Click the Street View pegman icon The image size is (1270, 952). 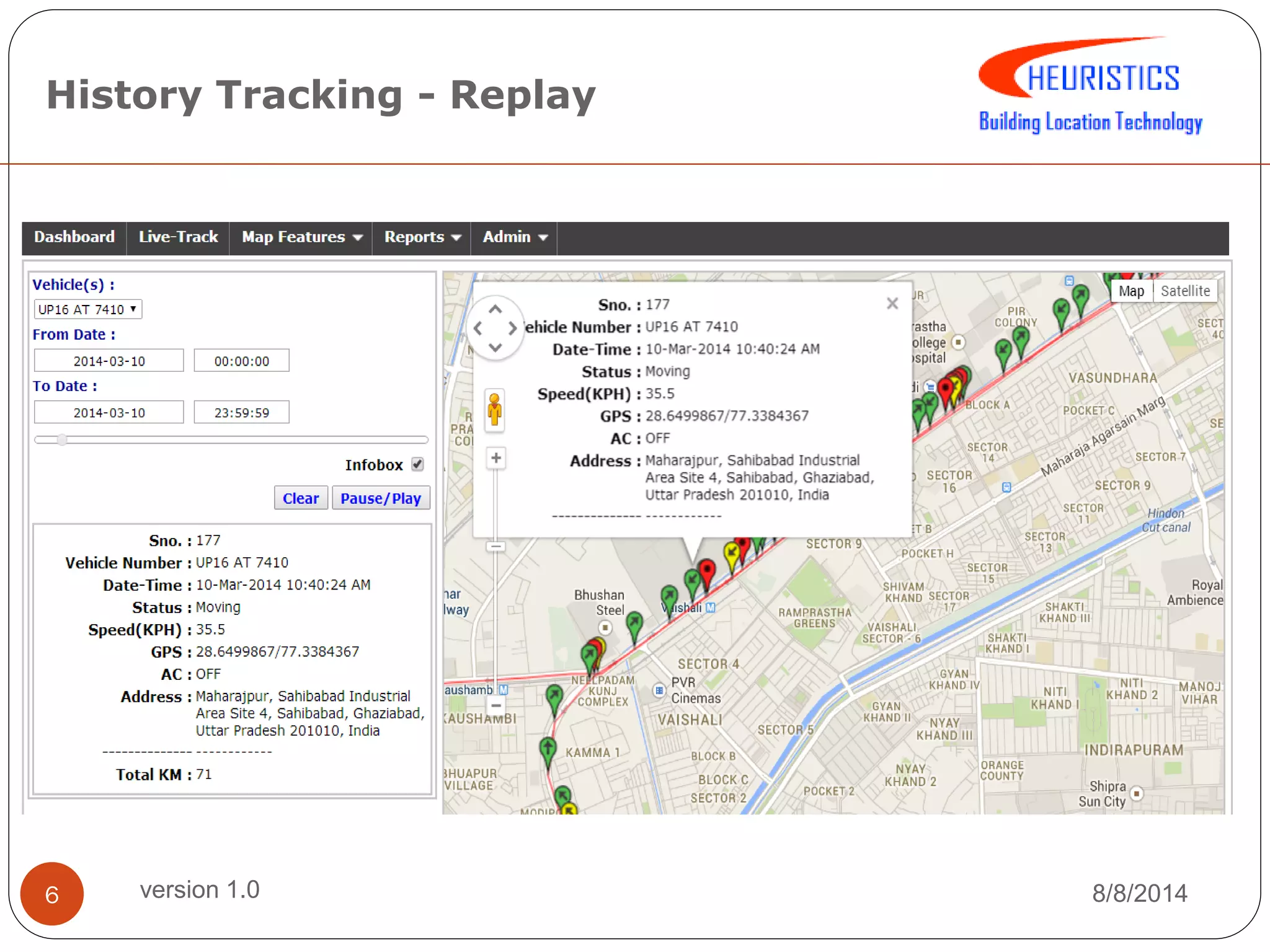pos(494,410)
